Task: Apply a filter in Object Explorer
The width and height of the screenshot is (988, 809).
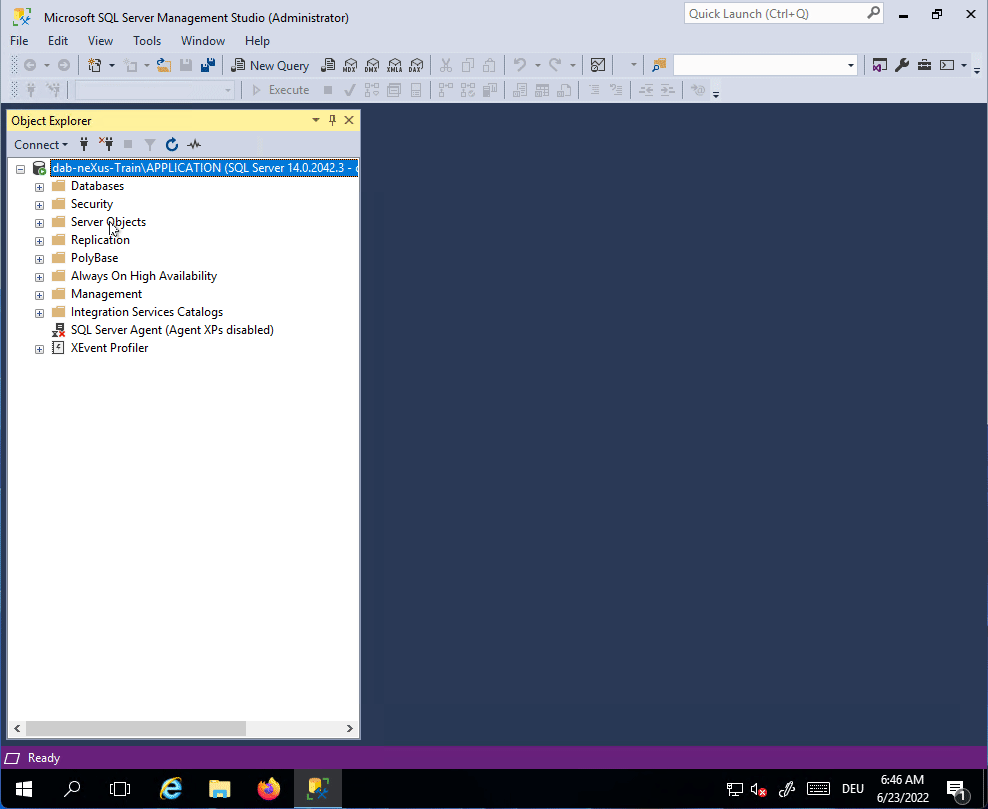Action: click(x=149, y=144)
